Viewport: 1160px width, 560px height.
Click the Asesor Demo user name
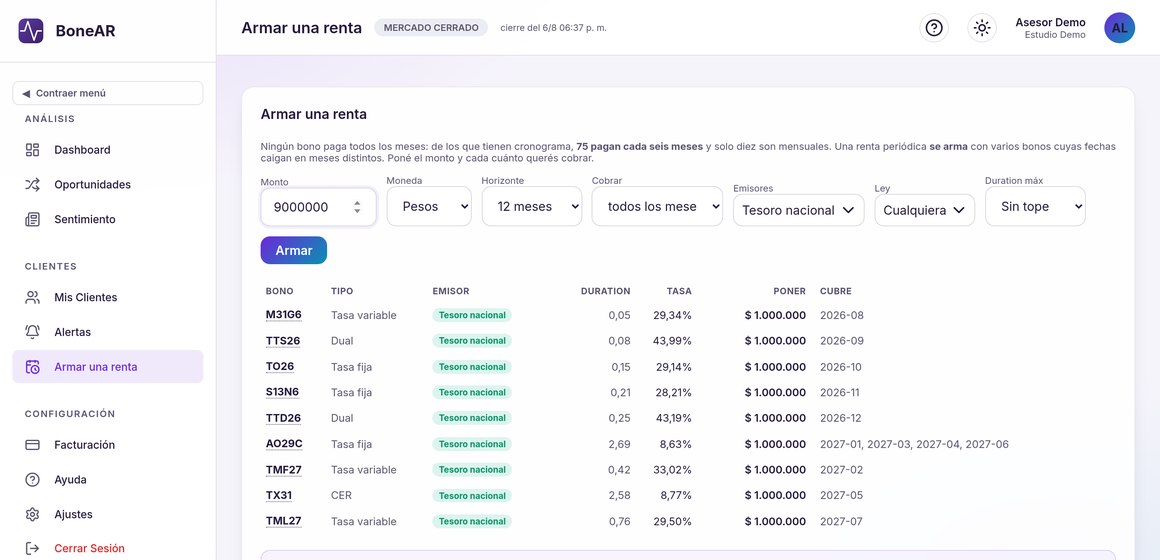[1051, 22]
